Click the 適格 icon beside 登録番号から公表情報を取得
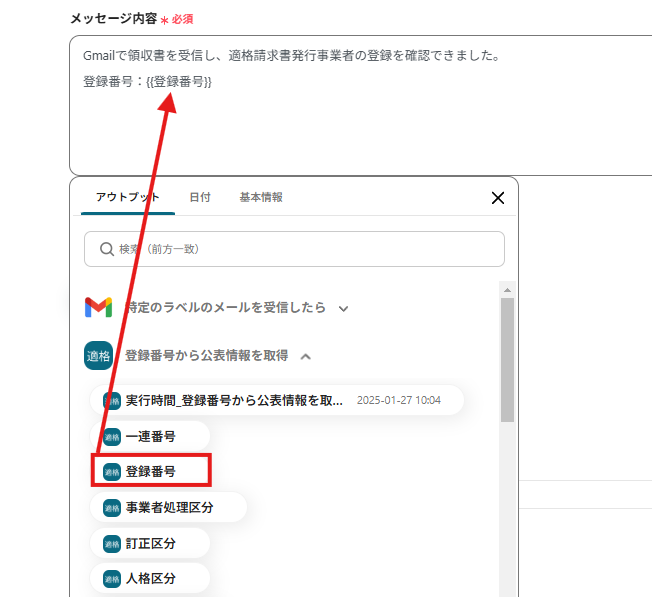The image size is (652, 597). click(x=98, y=355)
